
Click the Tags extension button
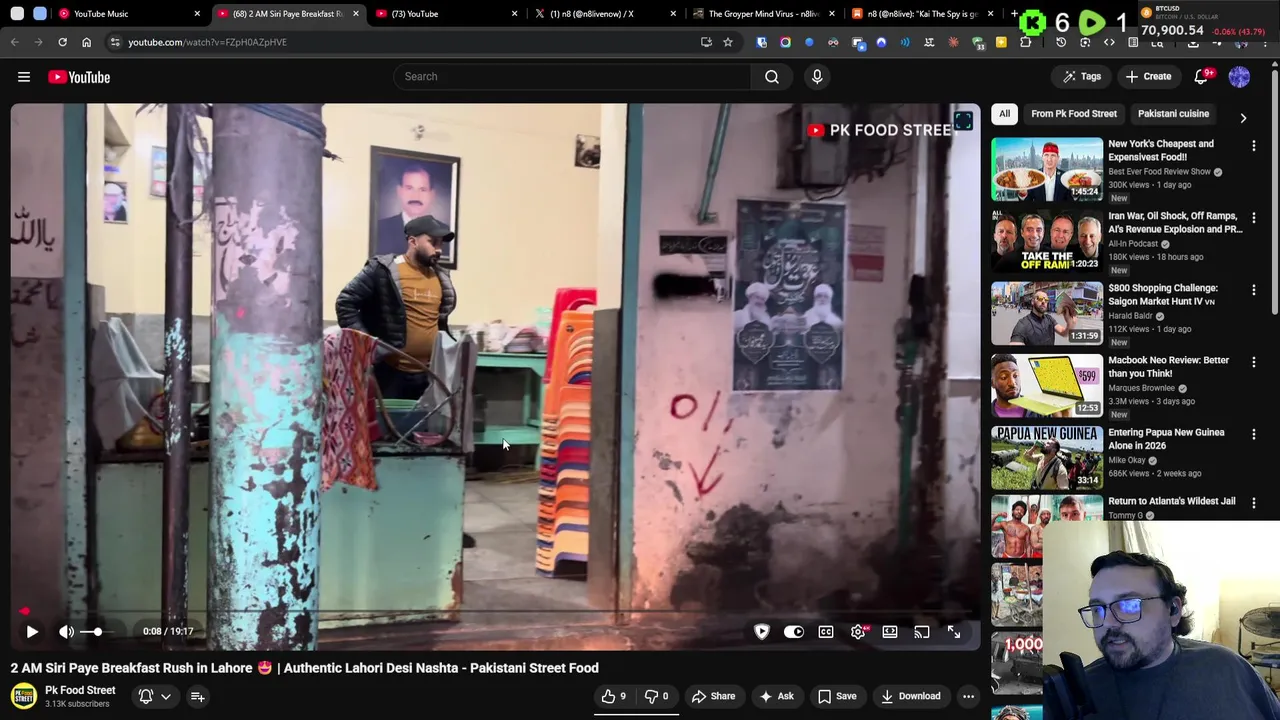click(x=1081, y=76)
